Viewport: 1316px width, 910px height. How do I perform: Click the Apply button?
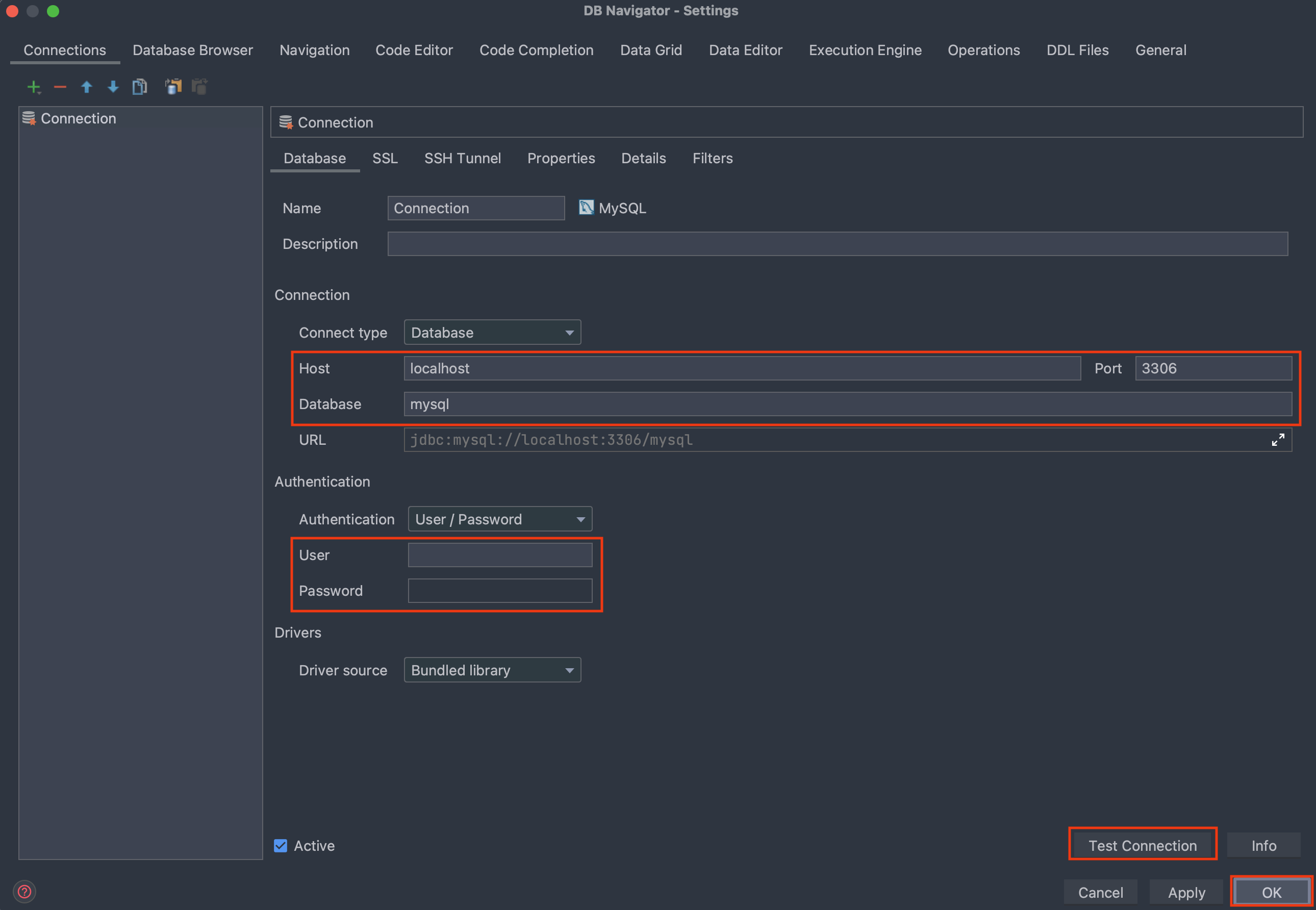pos(1186,892)
